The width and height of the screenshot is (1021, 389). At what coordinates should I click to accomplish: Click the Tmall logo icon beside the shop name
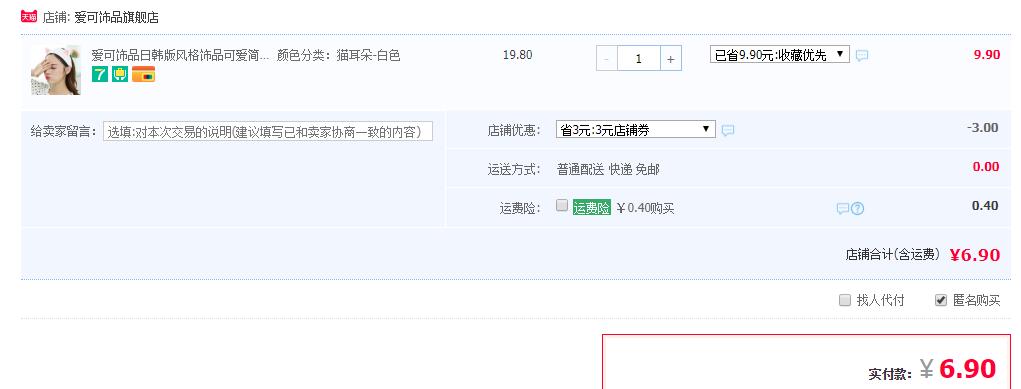[29, 16]
